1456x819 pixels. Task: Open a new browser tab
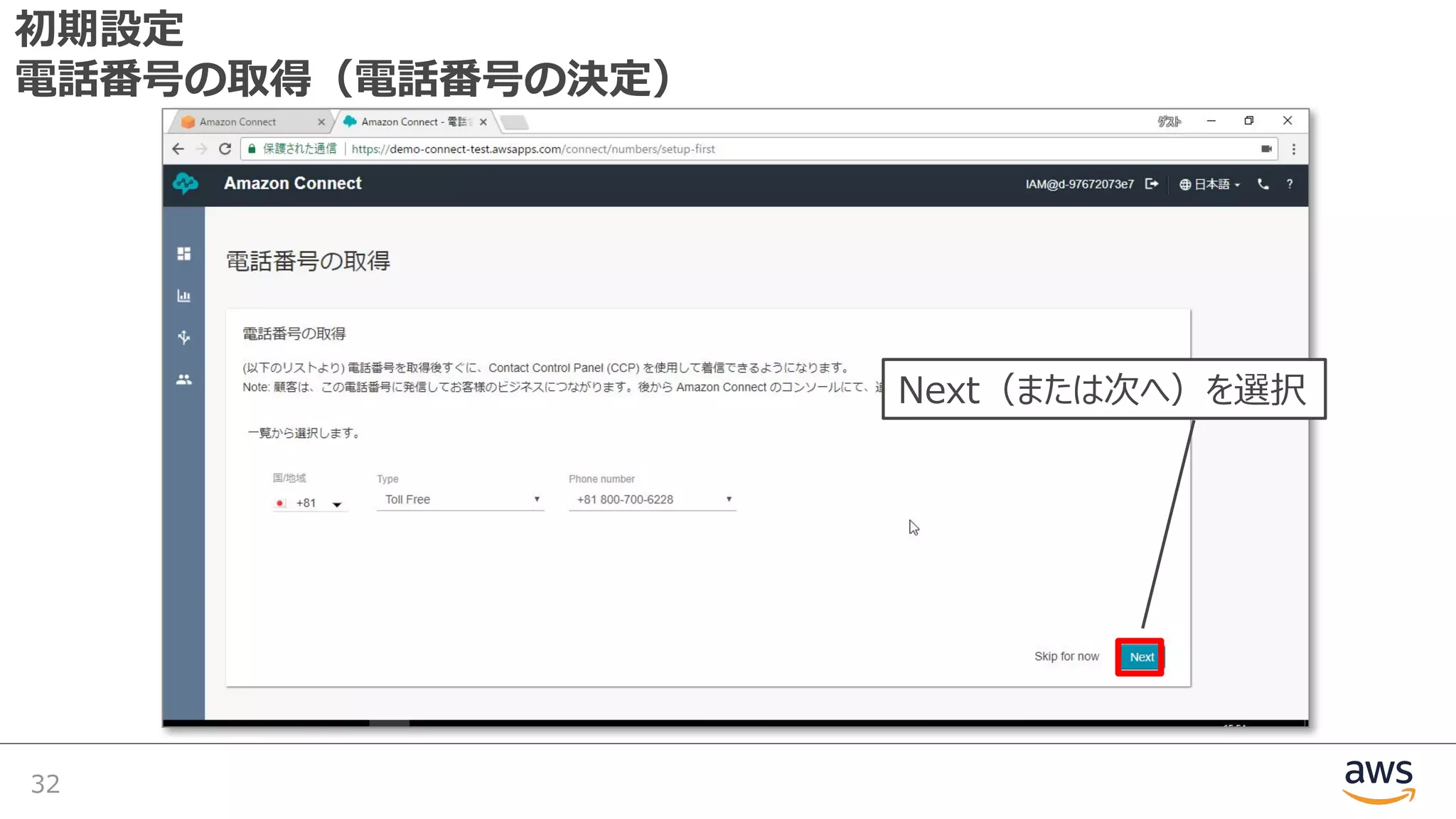tap(515, 122)
